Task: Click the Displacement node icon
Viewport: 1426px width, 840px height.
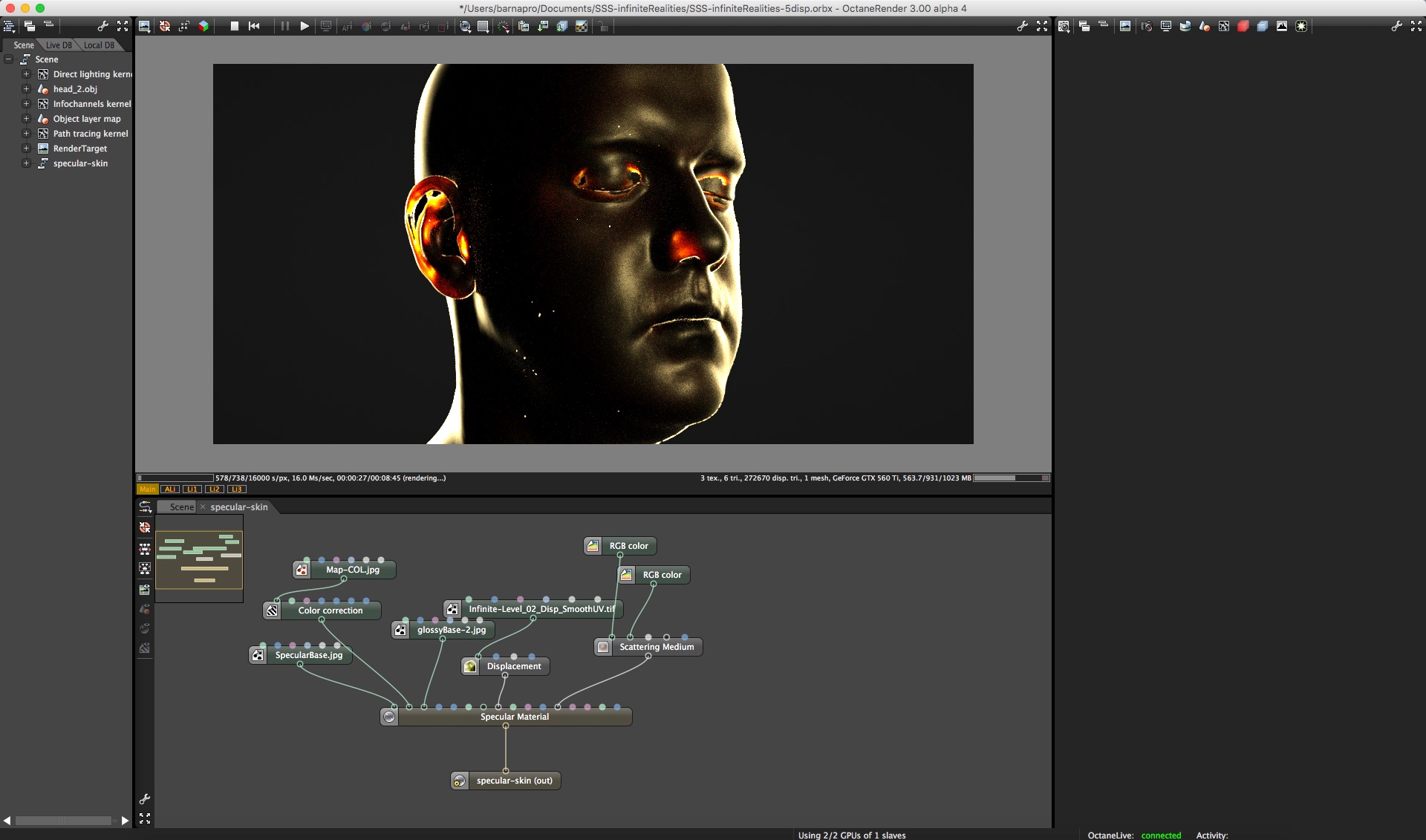Action: point(470,666)
